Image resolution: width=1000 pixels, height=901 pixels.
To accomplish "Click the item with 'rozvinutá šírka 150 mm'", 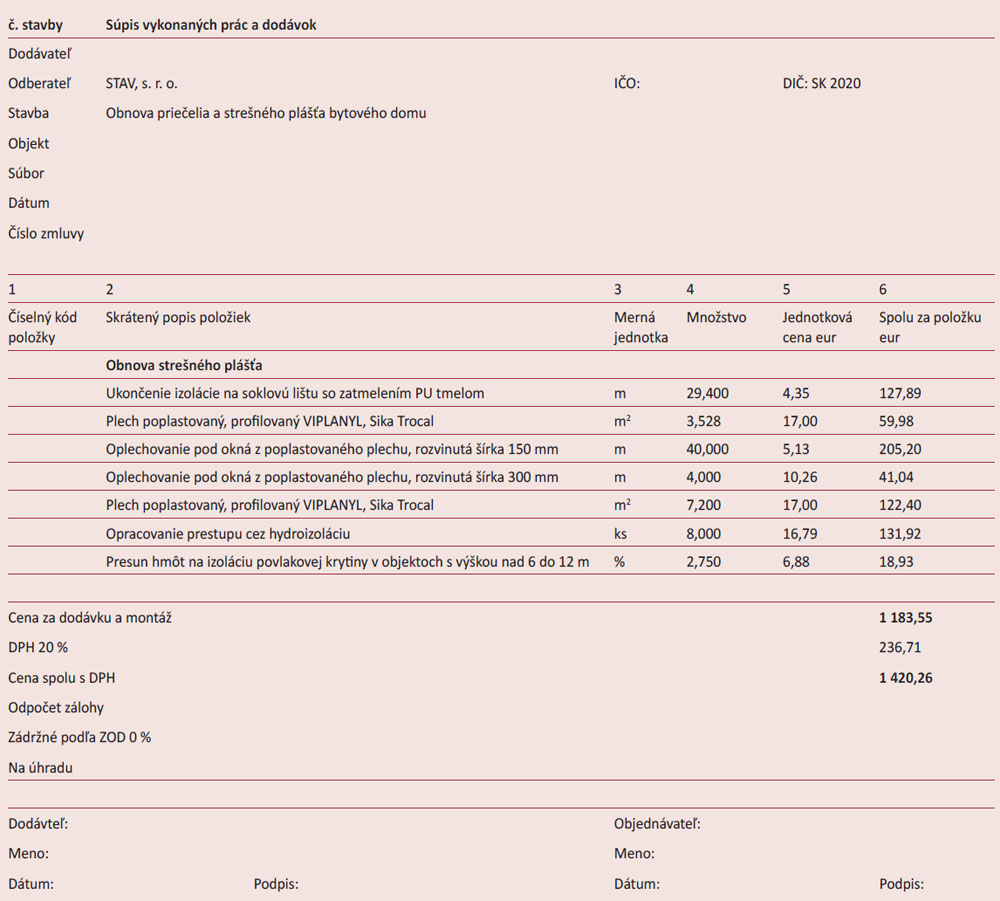I will (x=332, y=450).
